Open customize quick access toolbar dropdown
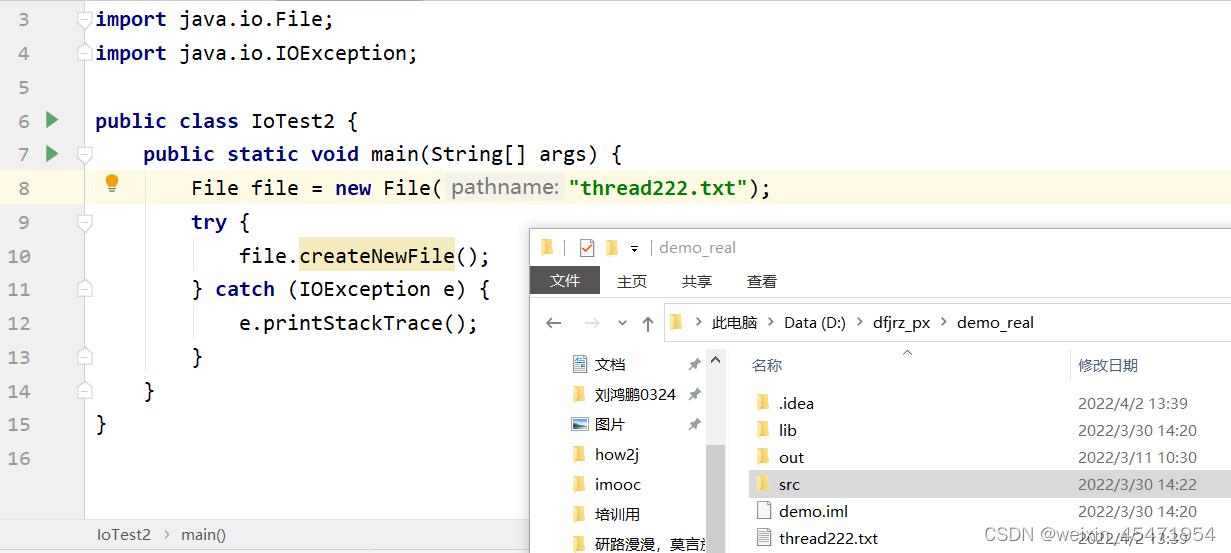 click(634, 249)
